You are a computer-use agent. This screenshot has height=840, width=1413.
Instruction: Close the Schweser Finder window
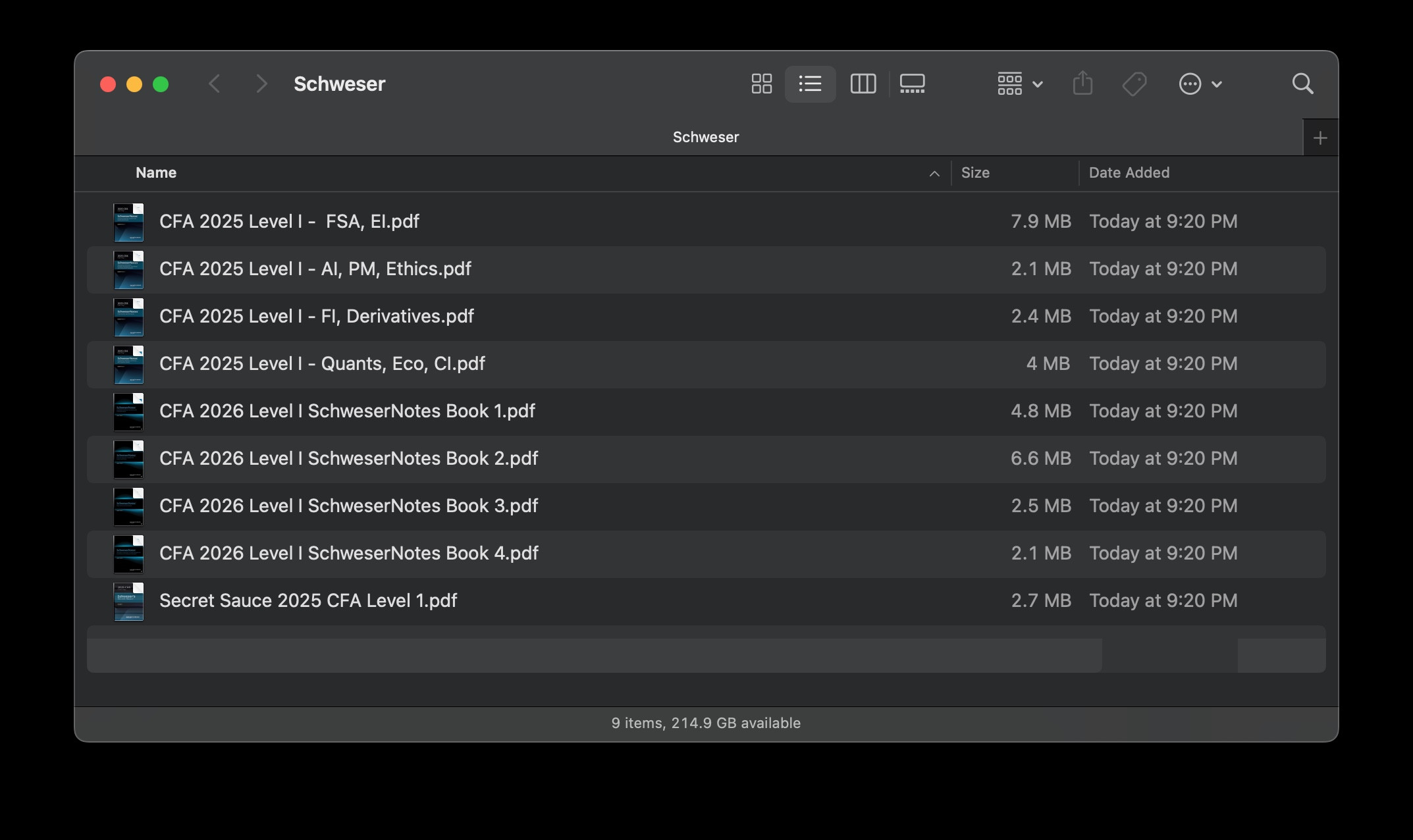pyautogui.click(x=108, y=84)
